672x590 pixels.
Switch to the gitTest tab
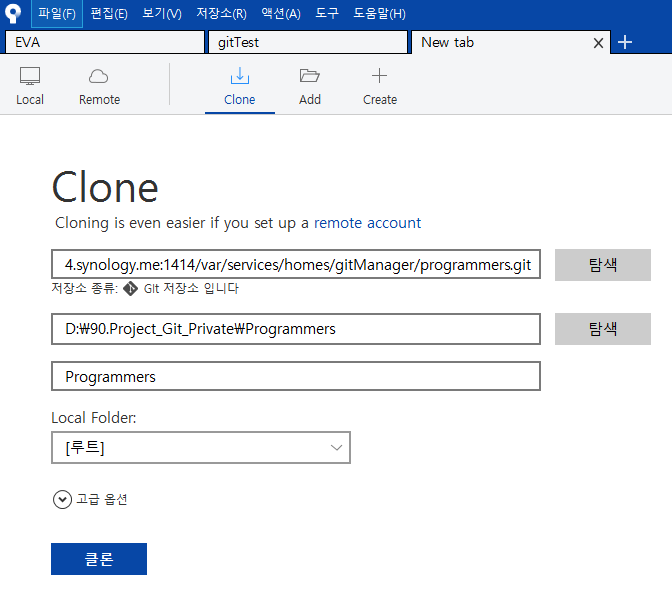(308, 43)
